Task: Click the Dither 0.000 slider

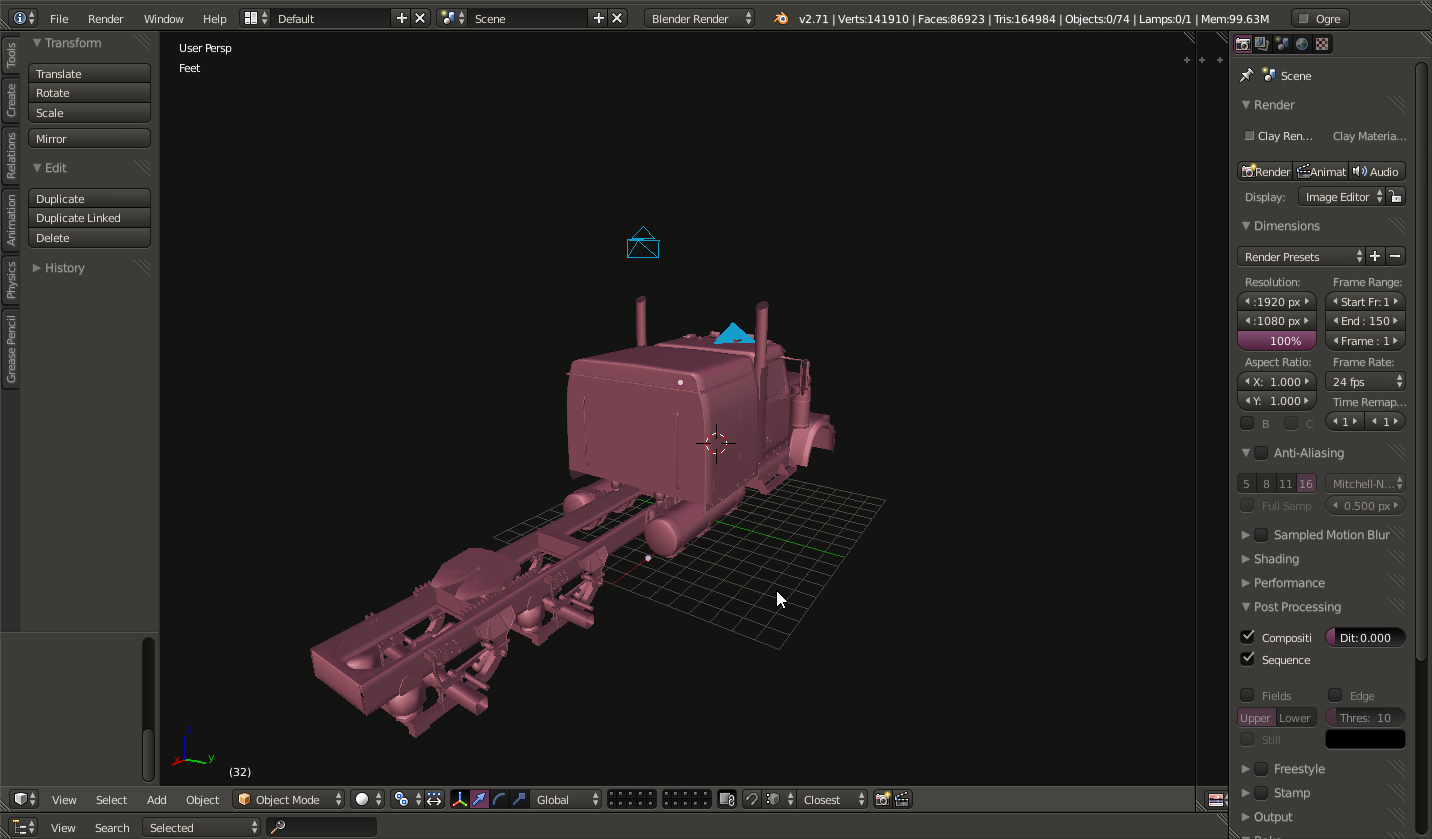Action: (1365, 637)
